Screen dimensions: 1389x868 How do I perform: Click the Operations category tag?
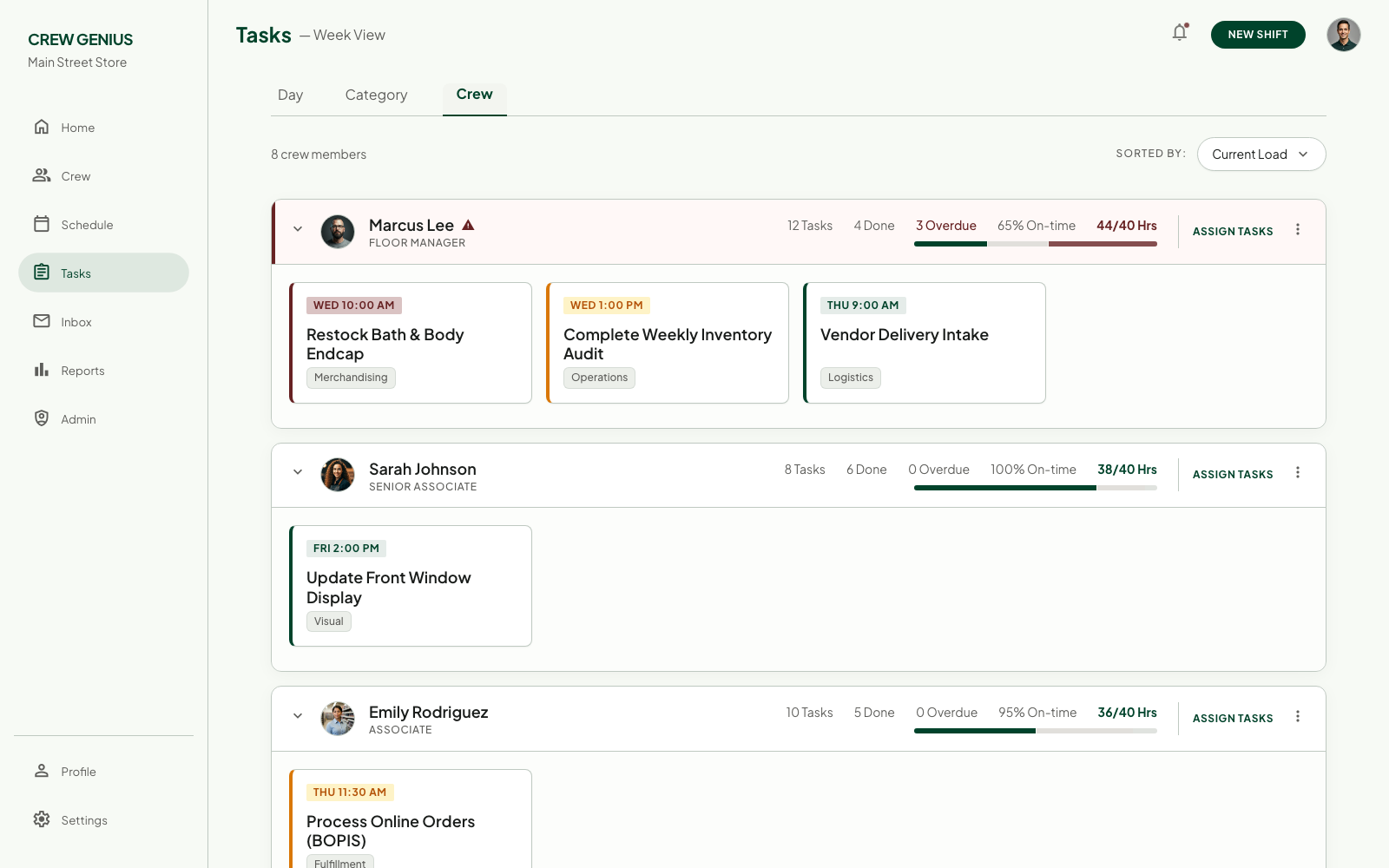tap(599, 378)
